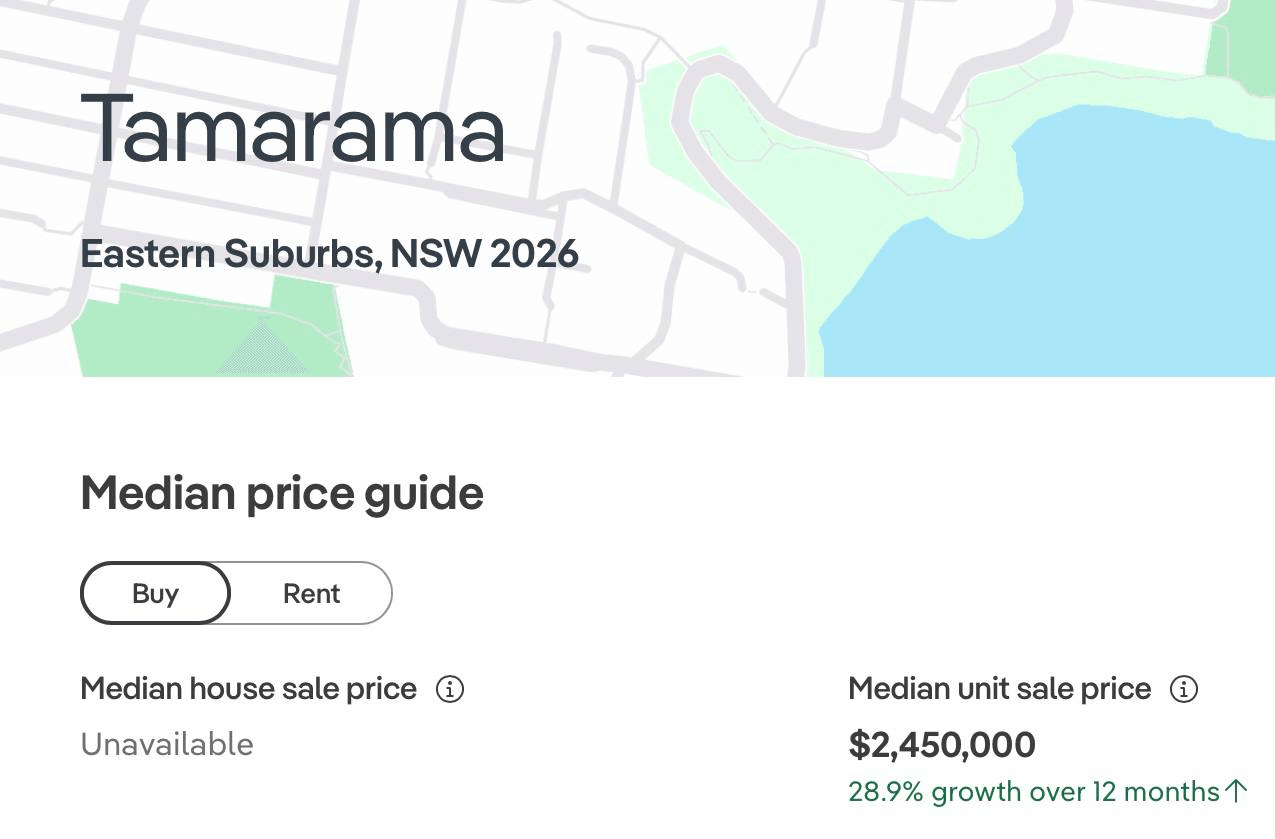Click the $2,450,000 median unit price
This screenshot has height=839, width=1275.
tap(942, 744)
